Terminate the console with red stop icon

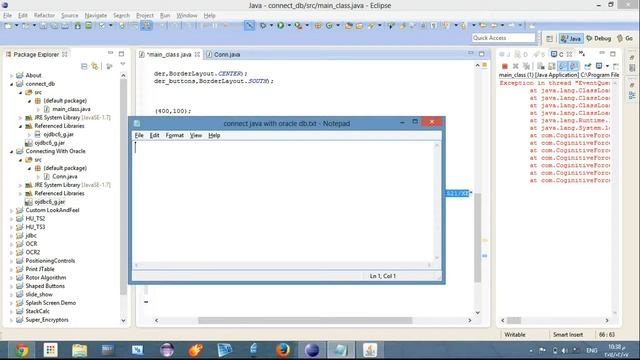pyautogui.click(x=504, y=66)
